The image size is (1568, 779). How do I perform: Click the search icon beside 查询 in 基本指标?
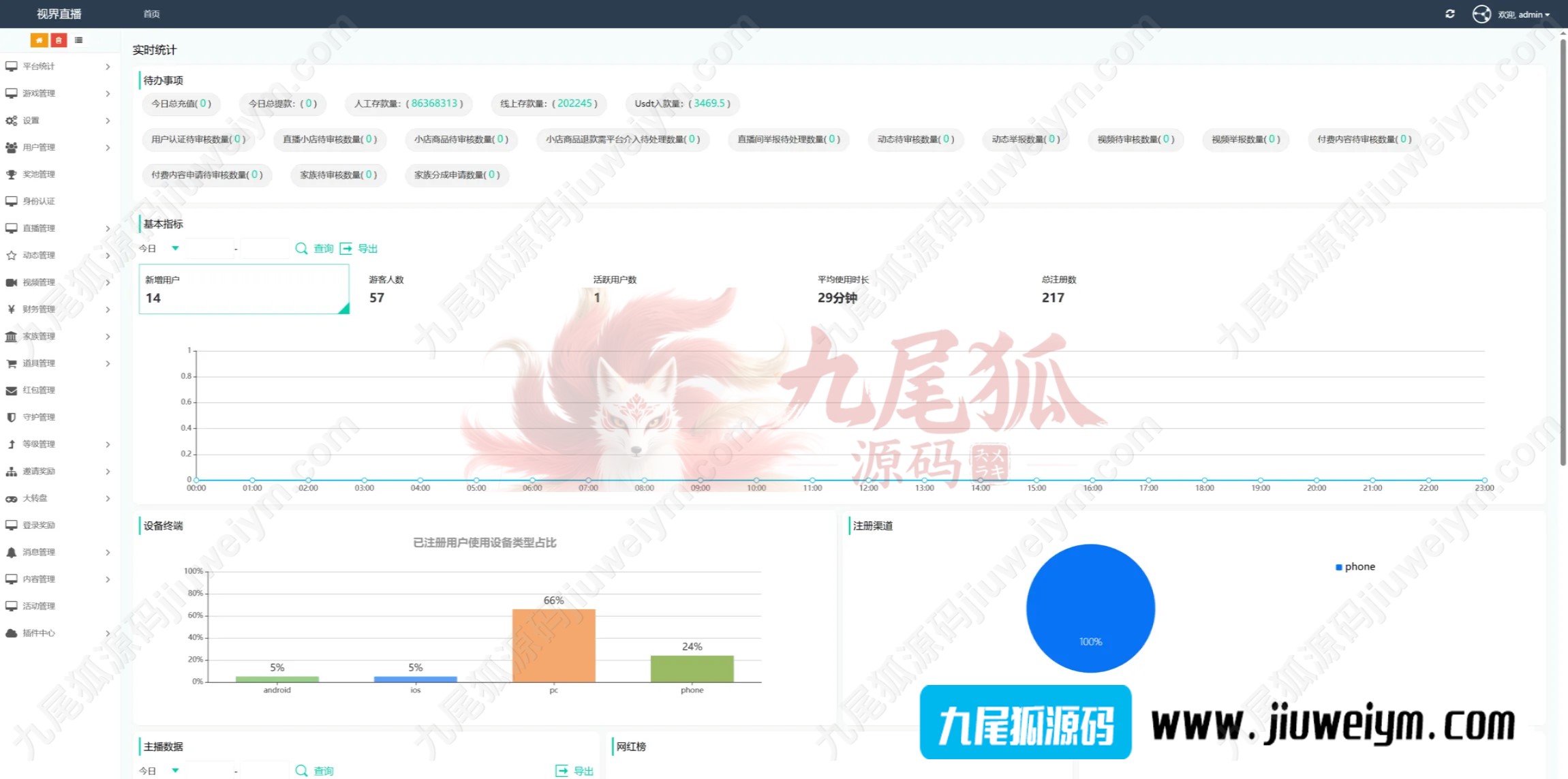[x=301, y=249]
